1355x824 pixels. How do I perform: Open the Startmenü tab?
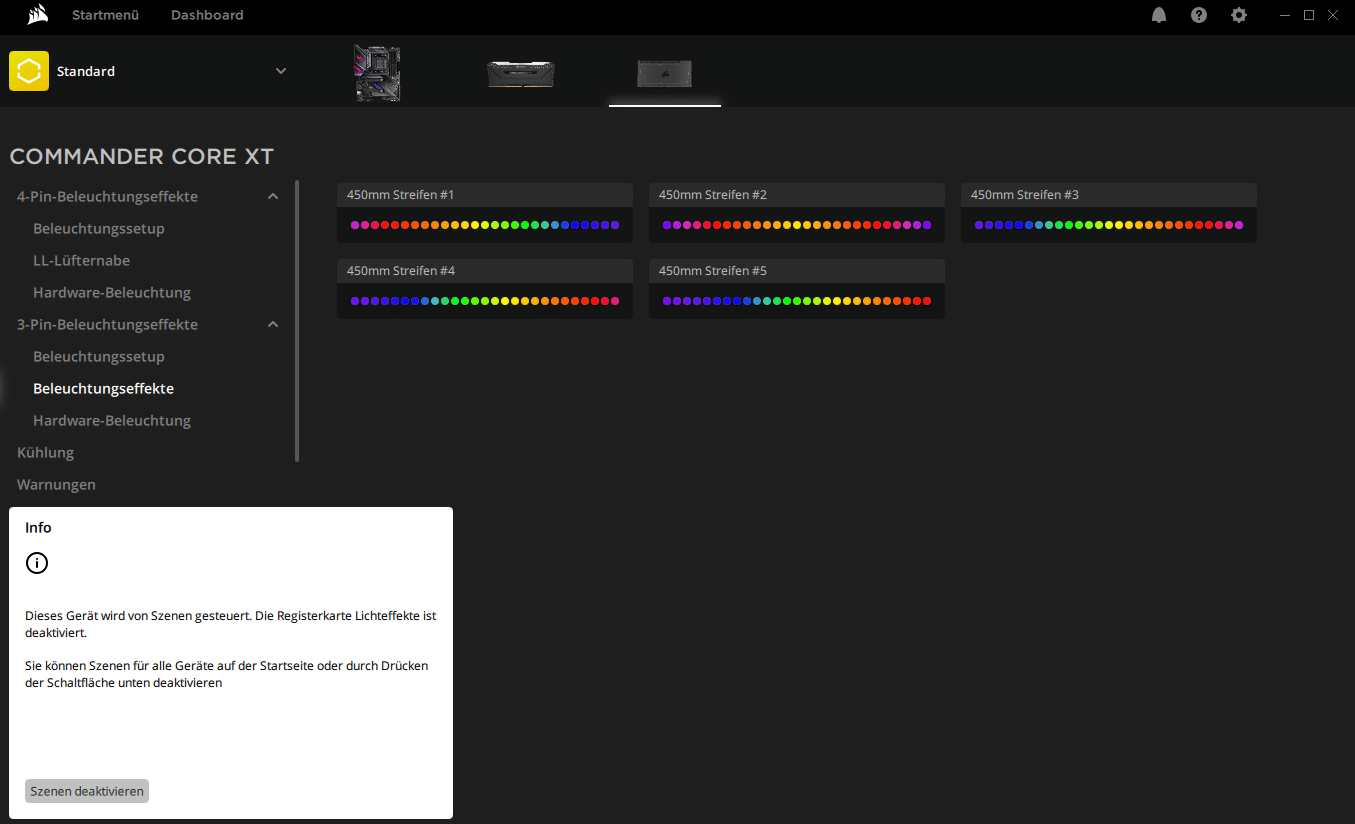click(x=105, y=15)
